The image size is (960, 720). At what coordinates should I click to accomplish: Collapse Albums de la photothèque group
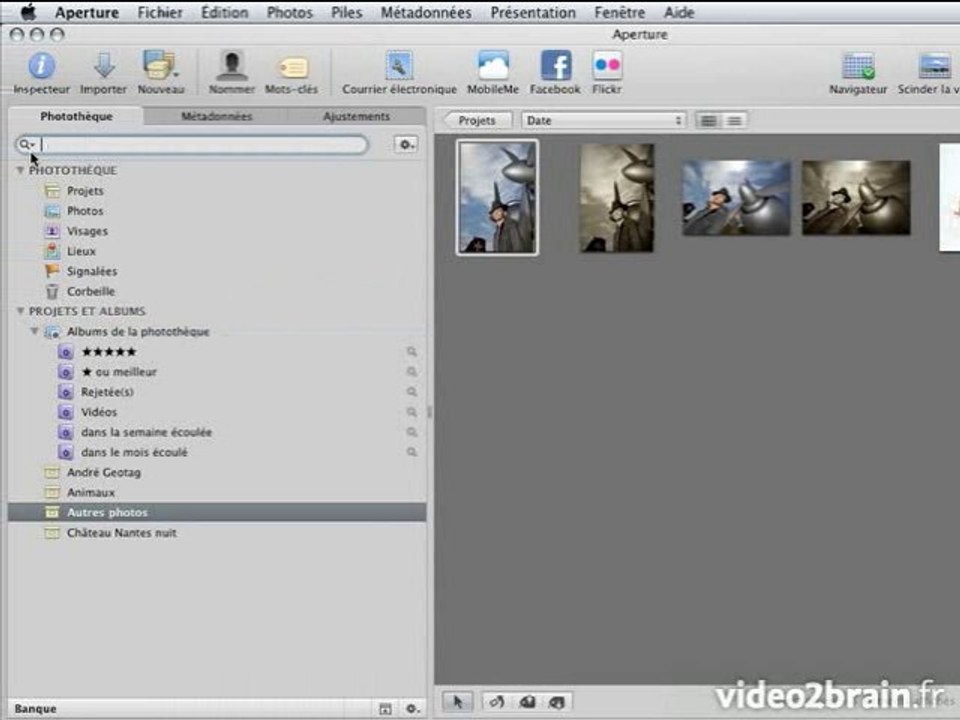35,331
